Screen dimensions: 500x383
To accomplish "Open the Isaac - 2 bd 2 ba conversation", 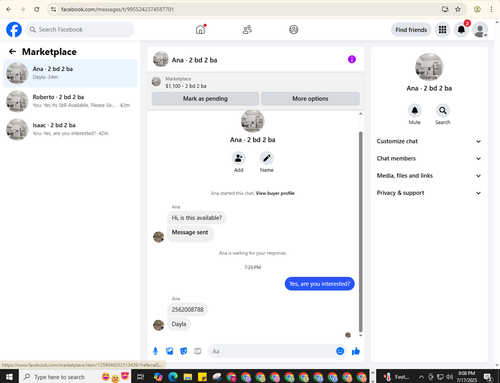I will [x=70, y=129].
